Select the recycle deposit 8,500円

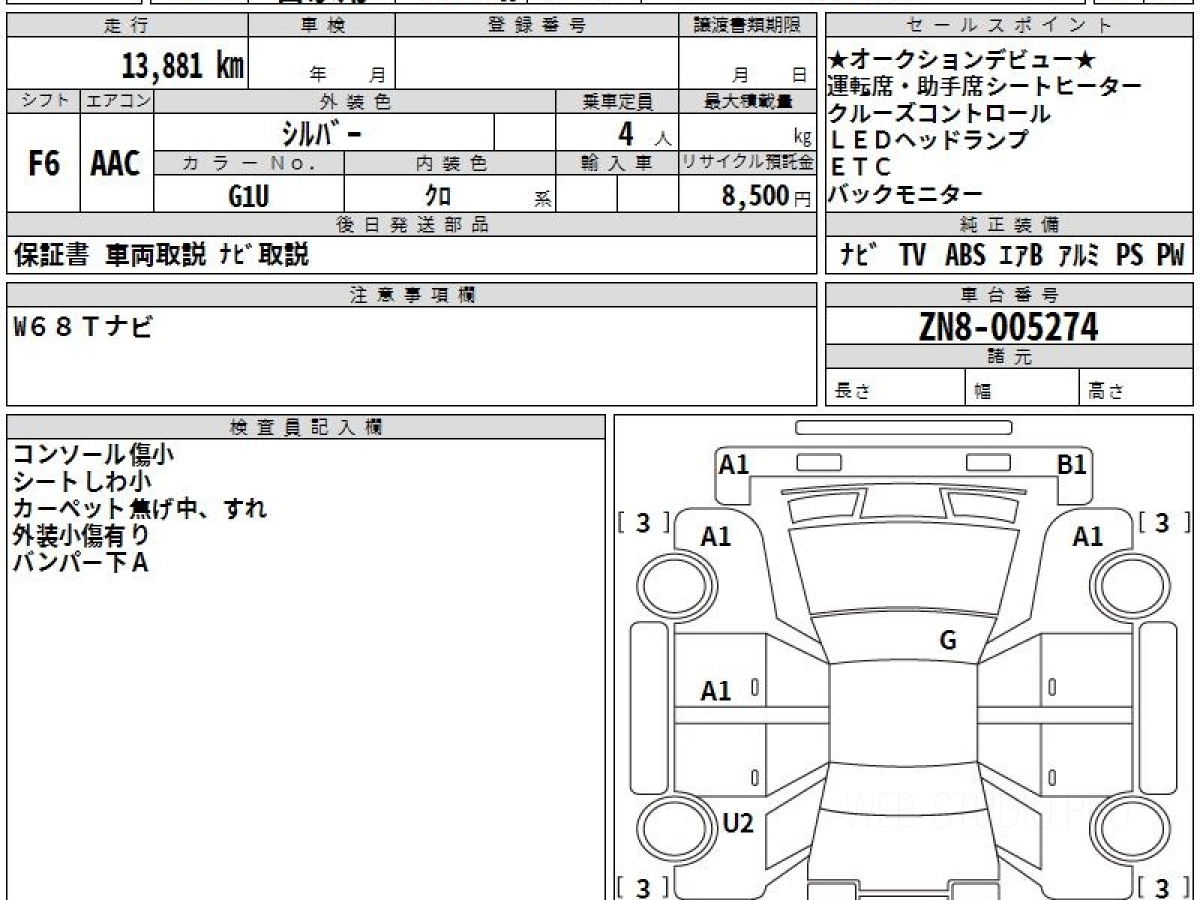click(766, 196)
